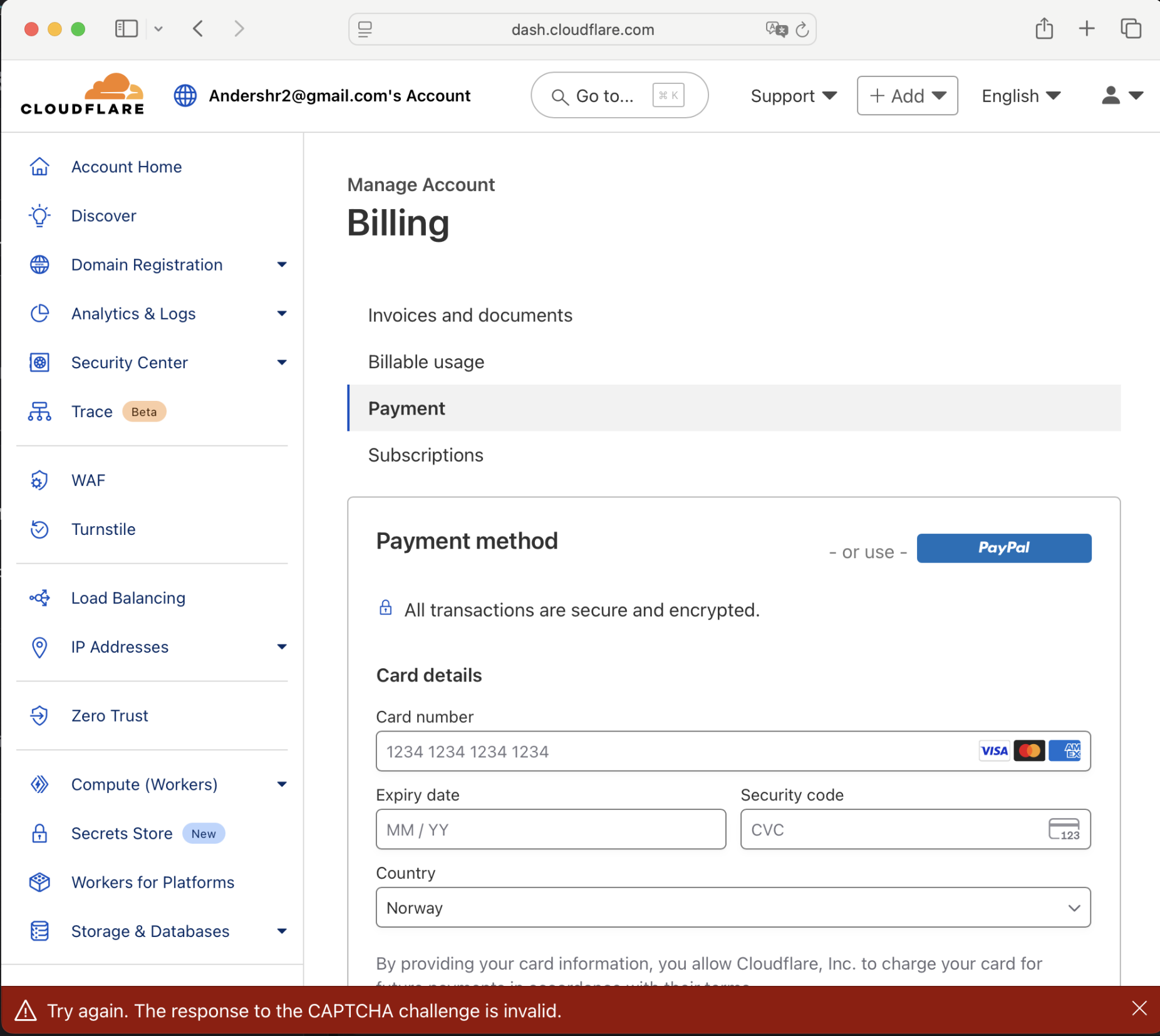Open Workers for Platforms link
This screenshot has height=1036, width=1160.
(x=153, y=882)
